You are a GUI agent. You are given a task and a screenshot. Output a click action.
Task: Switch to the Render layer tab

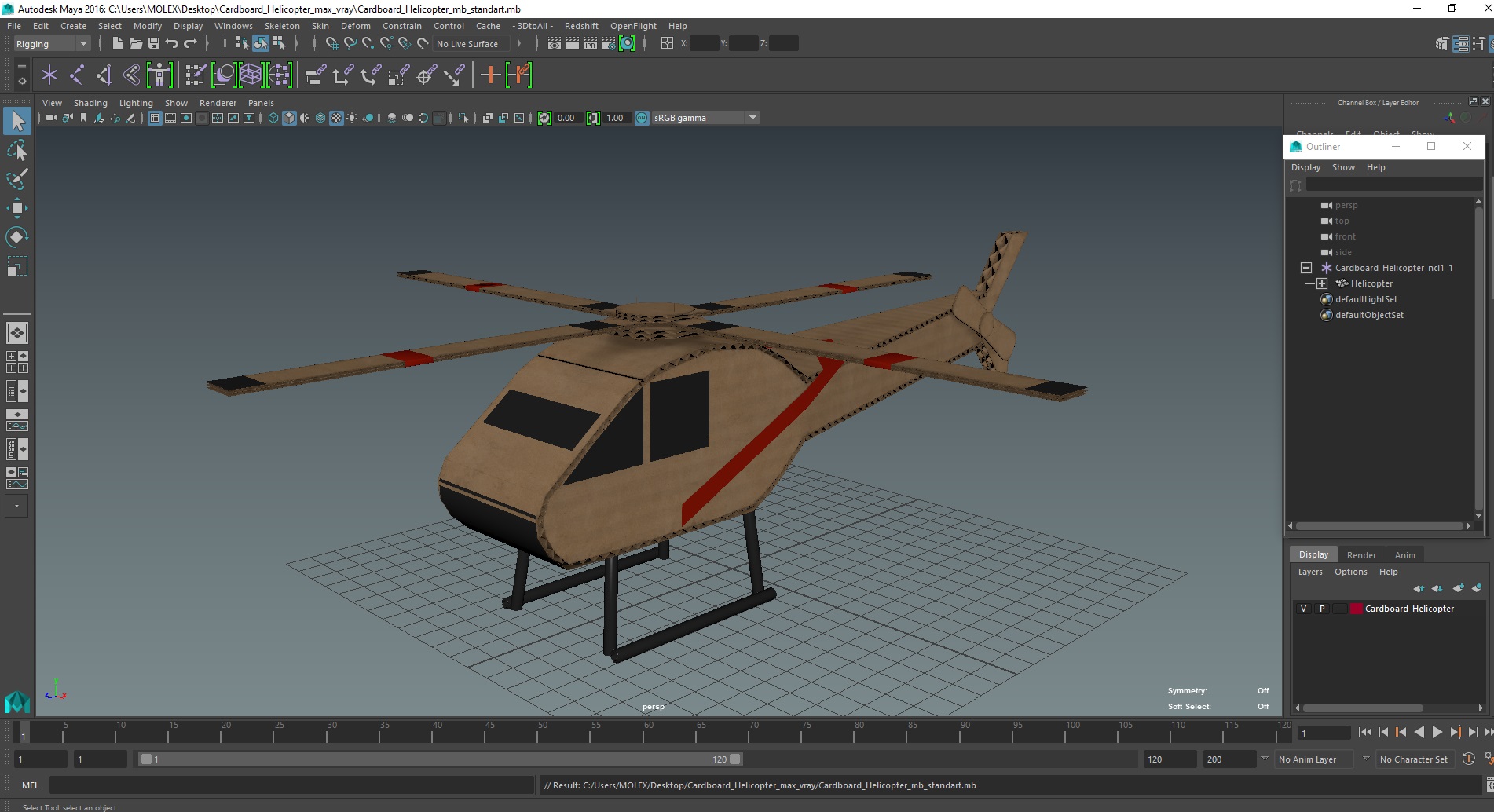(x=1361, y=554)
